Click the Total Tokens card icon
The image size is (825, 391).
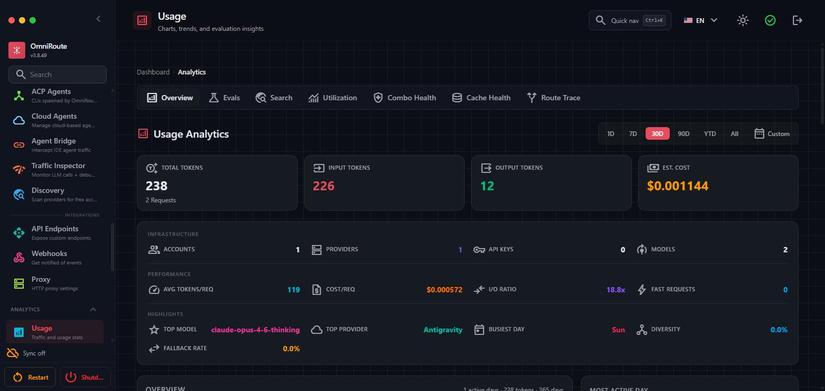(152, 168)
